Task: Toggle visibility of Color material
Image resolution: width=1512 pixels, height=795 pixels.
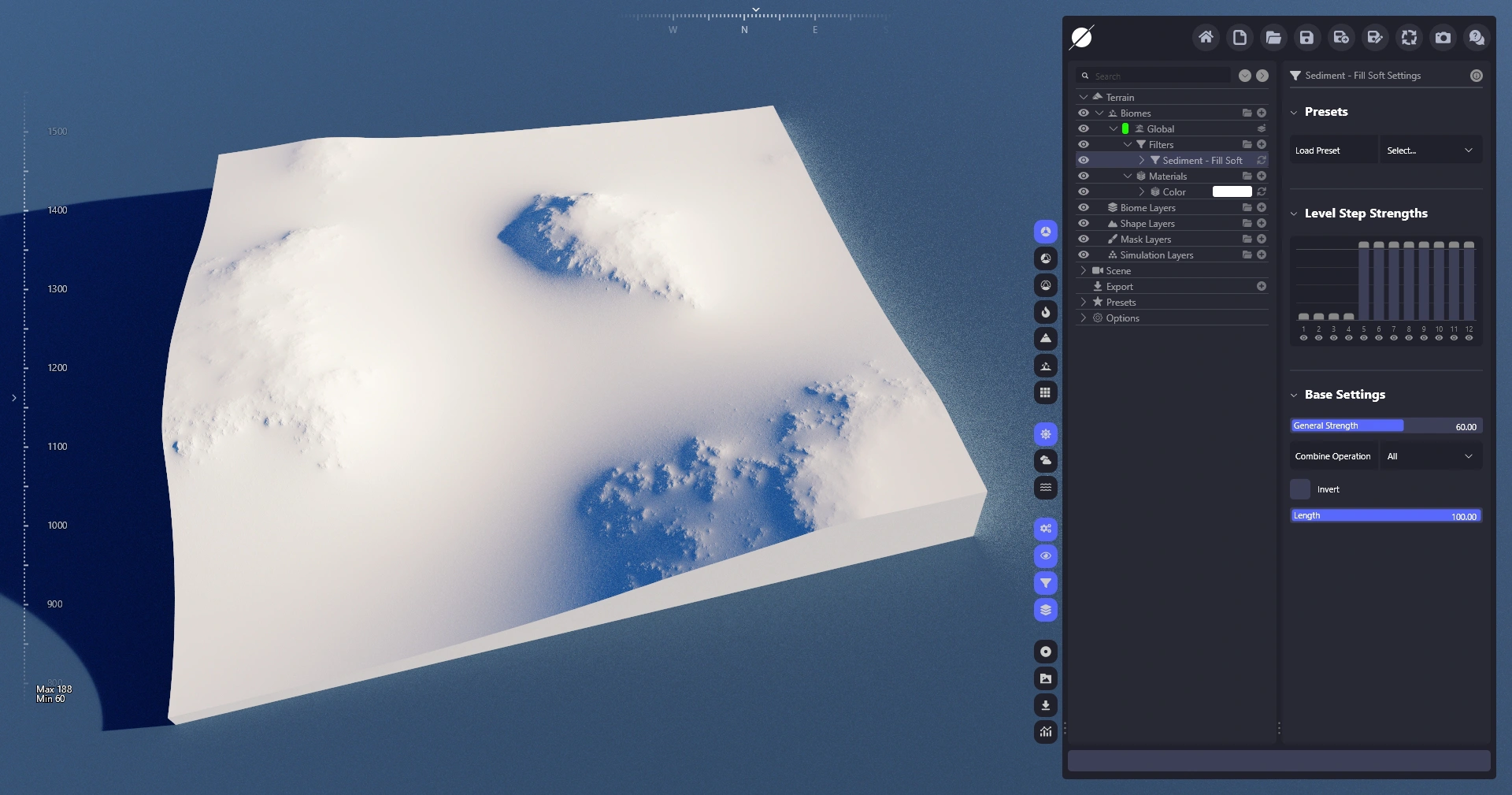Action: click(1084, 191)
